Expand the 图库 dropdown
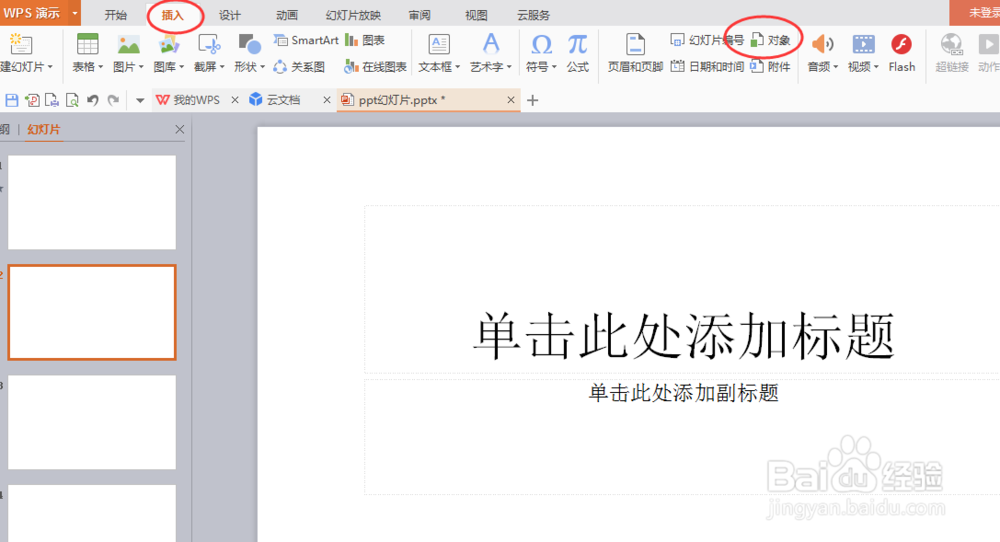 [181, 66]
